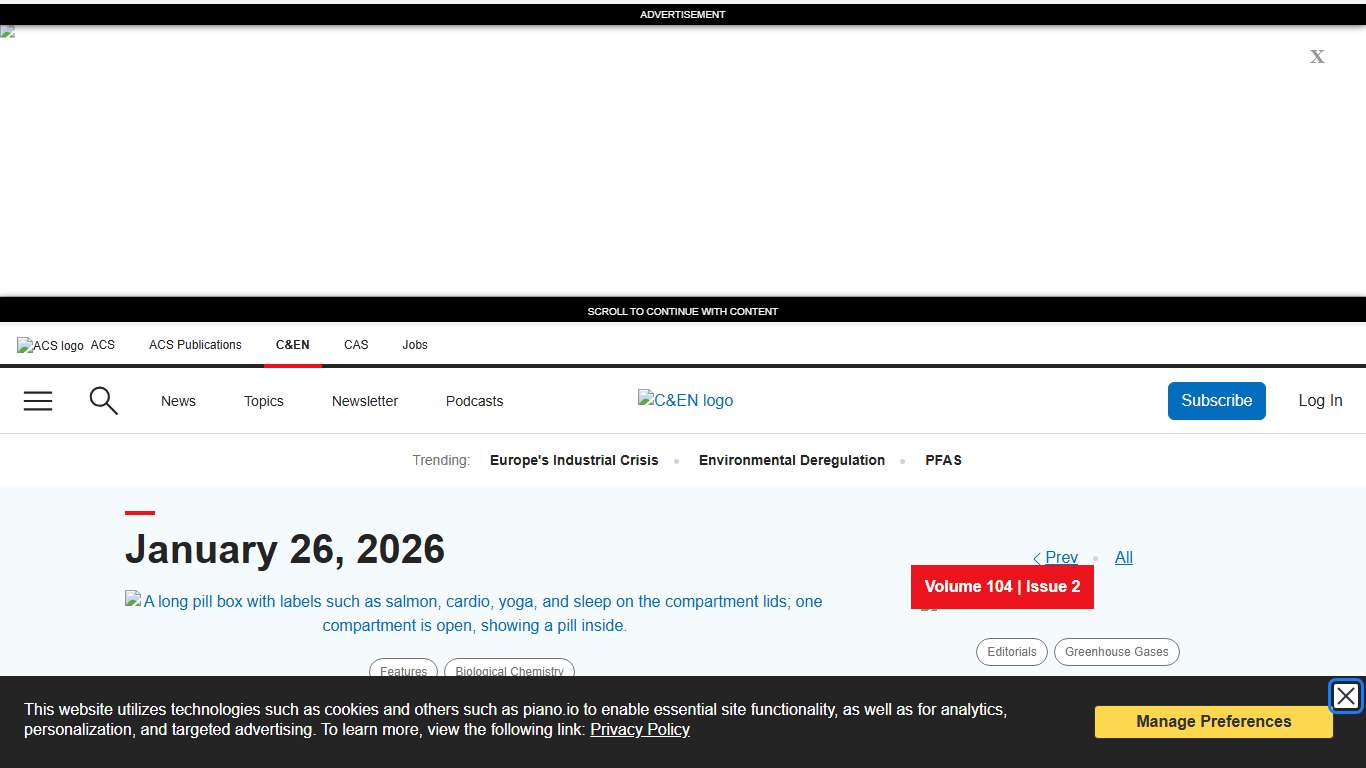Click the ACS logo image
The image size is (1366, 768).
pyautogui.click(x=50, y=346)
